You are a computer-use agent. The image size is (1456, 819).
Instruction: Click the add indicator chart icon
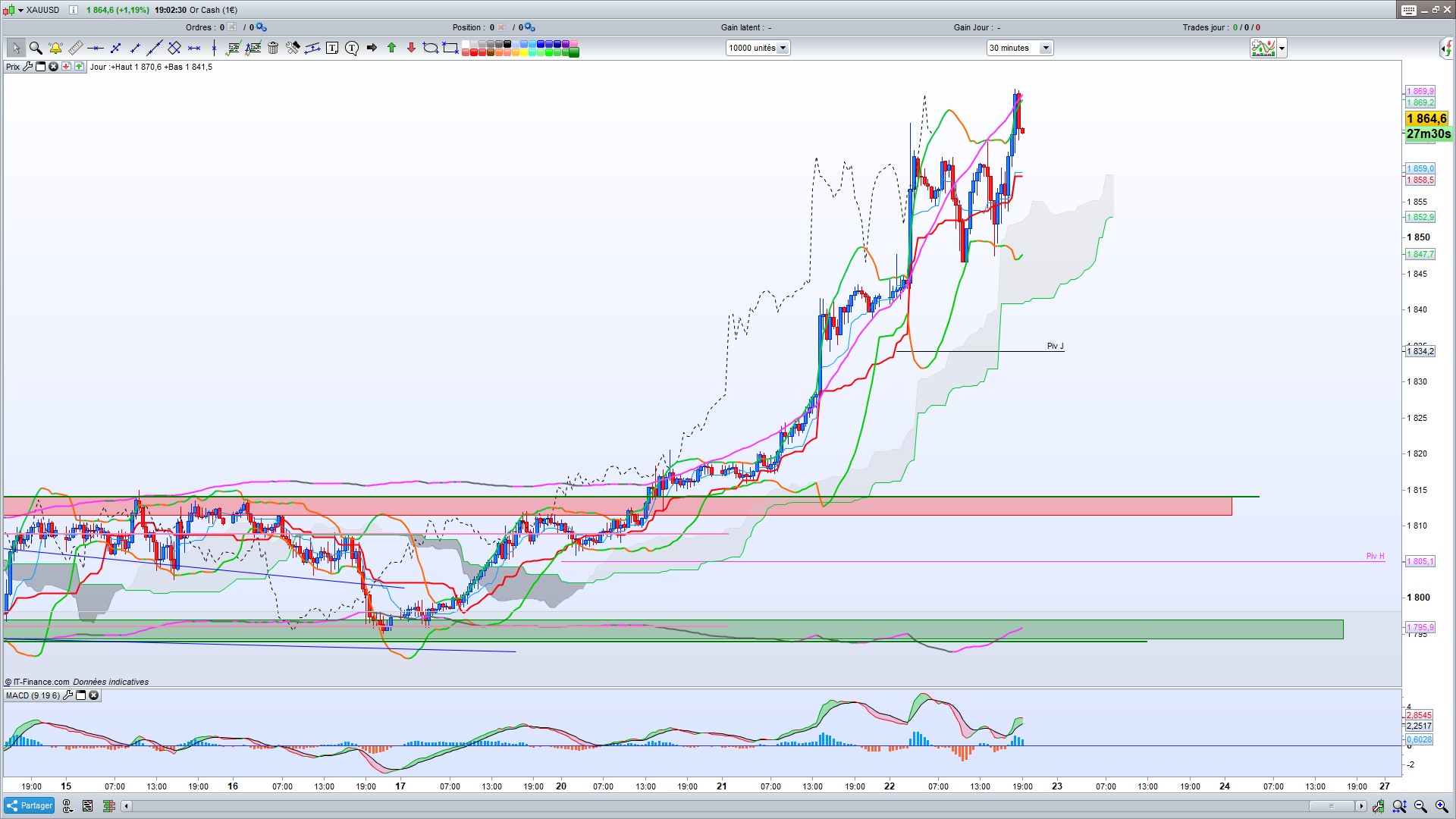1263,49
